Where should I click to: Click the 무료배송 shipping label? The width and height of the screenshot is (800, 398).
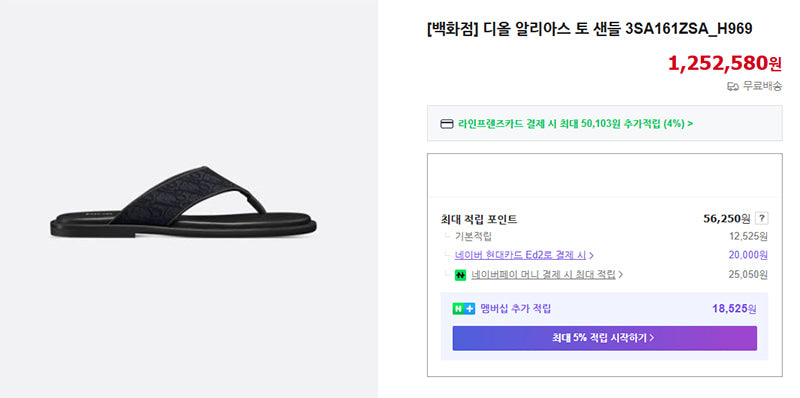point(762,86)
